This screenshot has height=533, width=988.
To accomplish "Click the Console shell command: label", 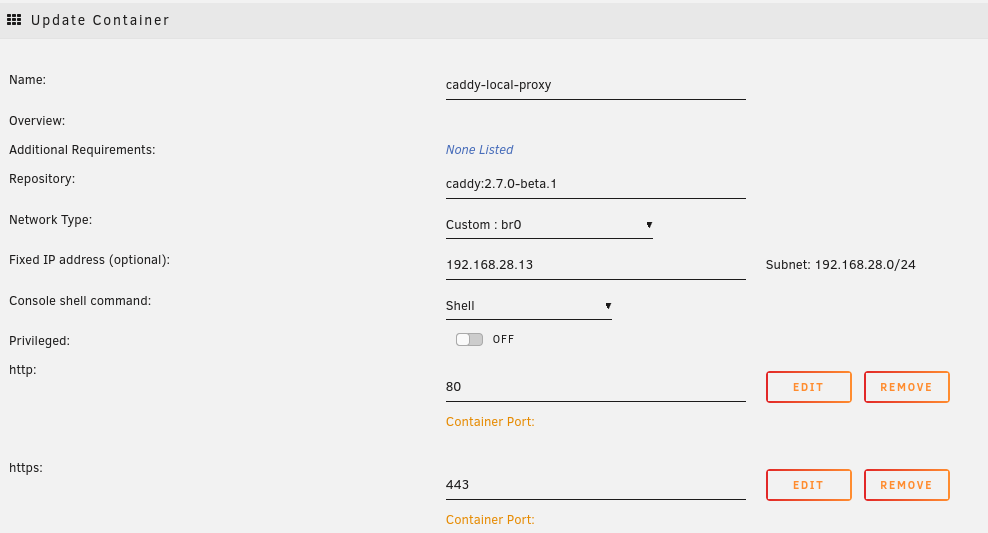I will pyautogui.click(x=80, y=301).
